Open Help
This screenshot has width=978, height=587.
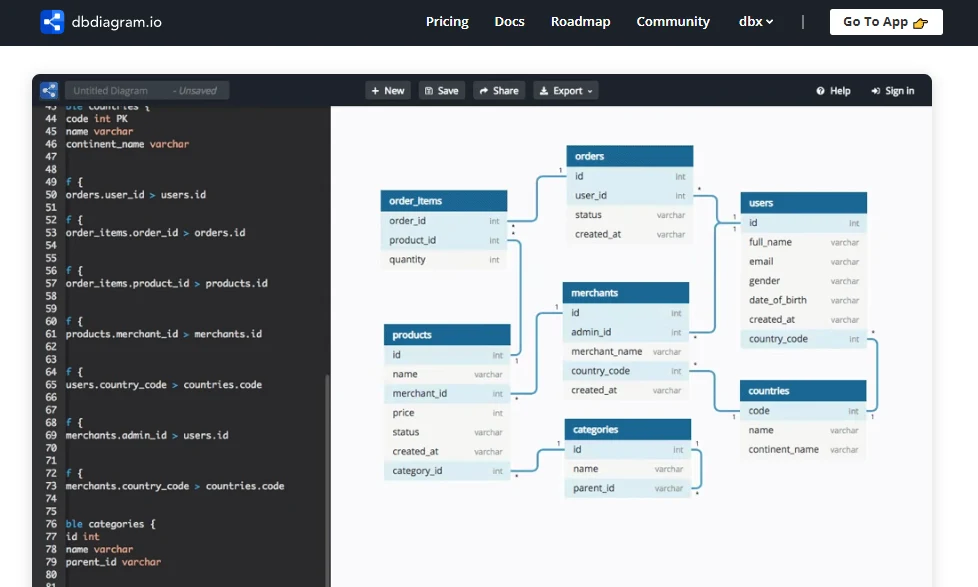pyautogui.click(x=833, y=90)
